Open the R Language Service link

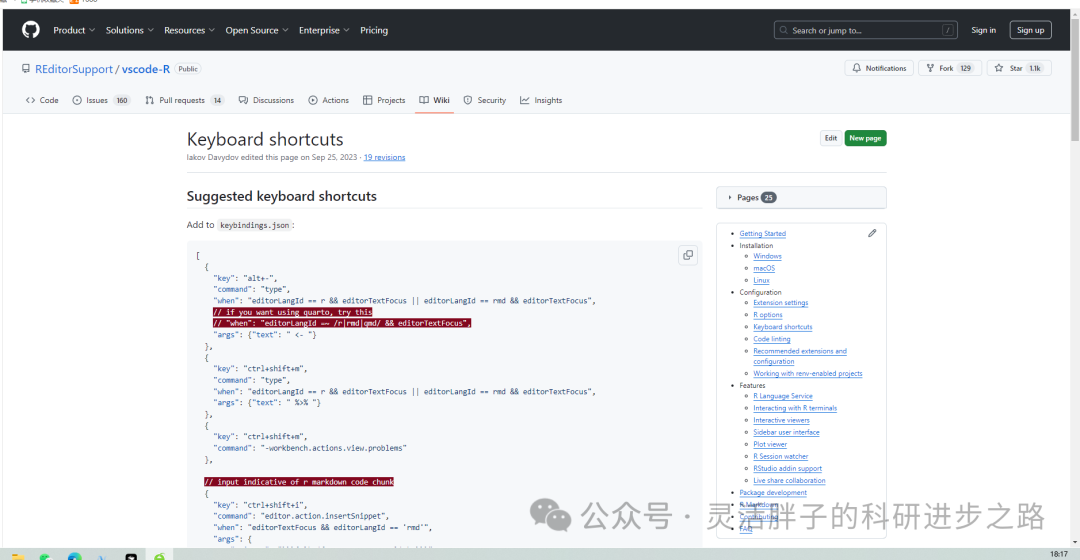point(782,396)
